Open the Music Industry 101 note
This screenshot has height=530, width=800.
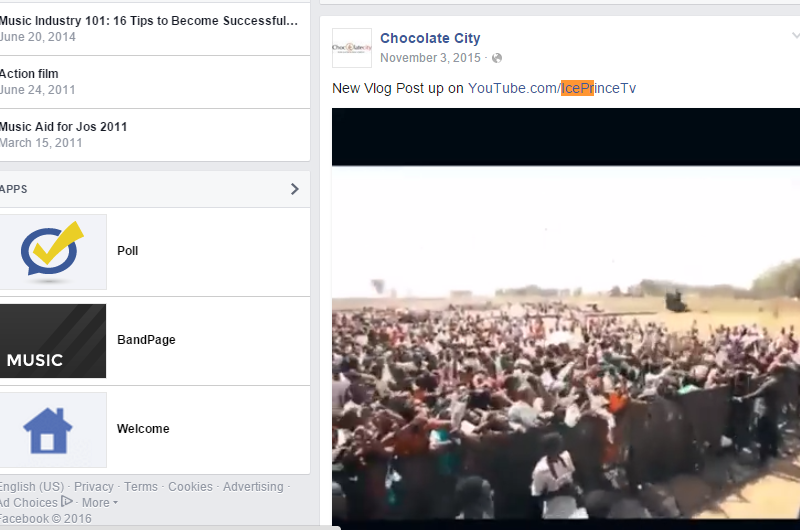[148, 21]
